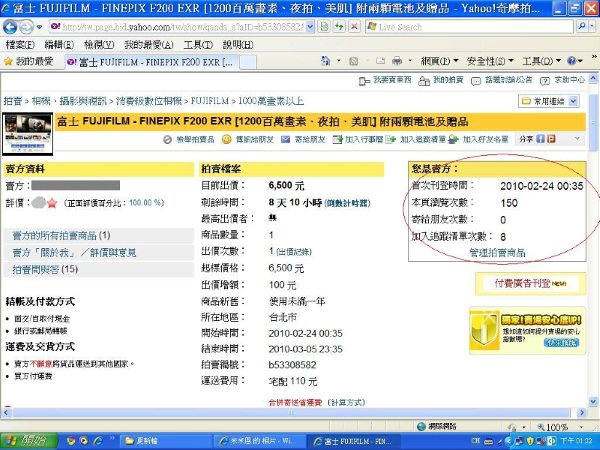Click the magnifier search button
The image size is (600, 450).
pyautogui.click(x=582, y=26)
